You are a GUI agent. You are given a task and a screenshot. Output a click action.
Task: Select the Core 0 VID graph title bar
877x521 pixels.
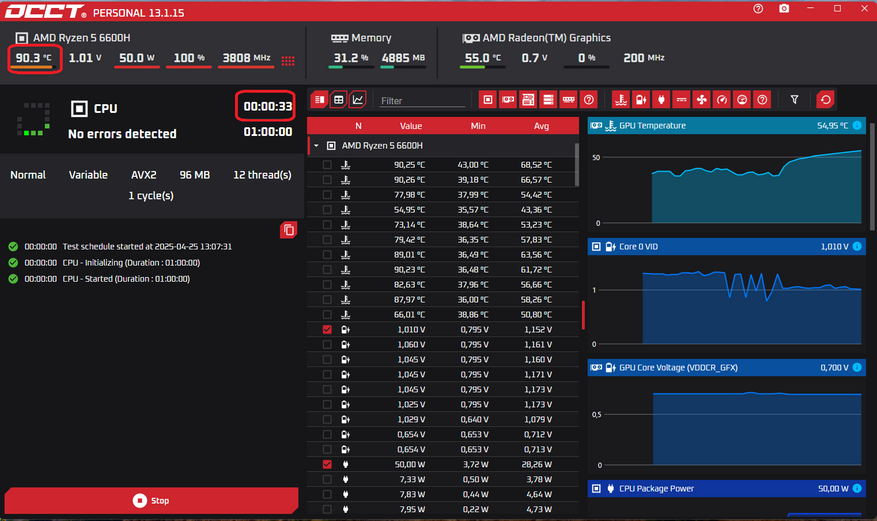coord(727,247)
